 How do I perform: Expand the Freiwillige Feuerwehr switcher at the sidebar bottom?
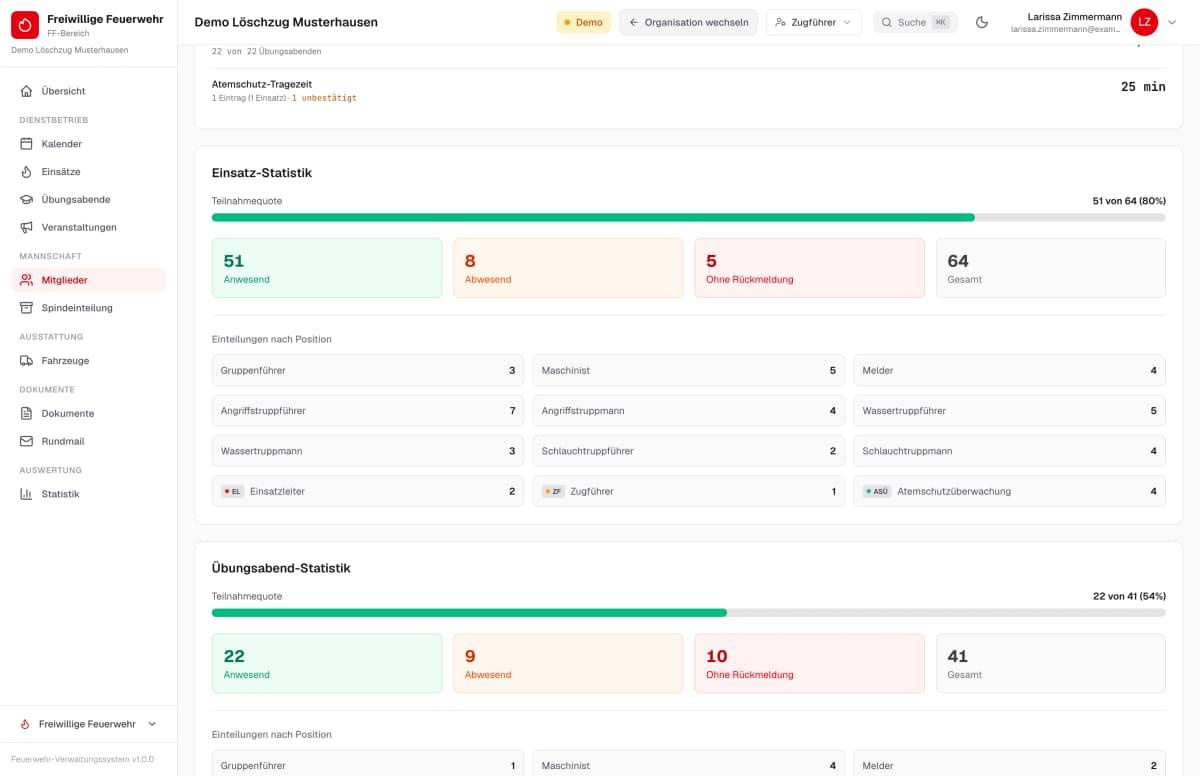88,724
